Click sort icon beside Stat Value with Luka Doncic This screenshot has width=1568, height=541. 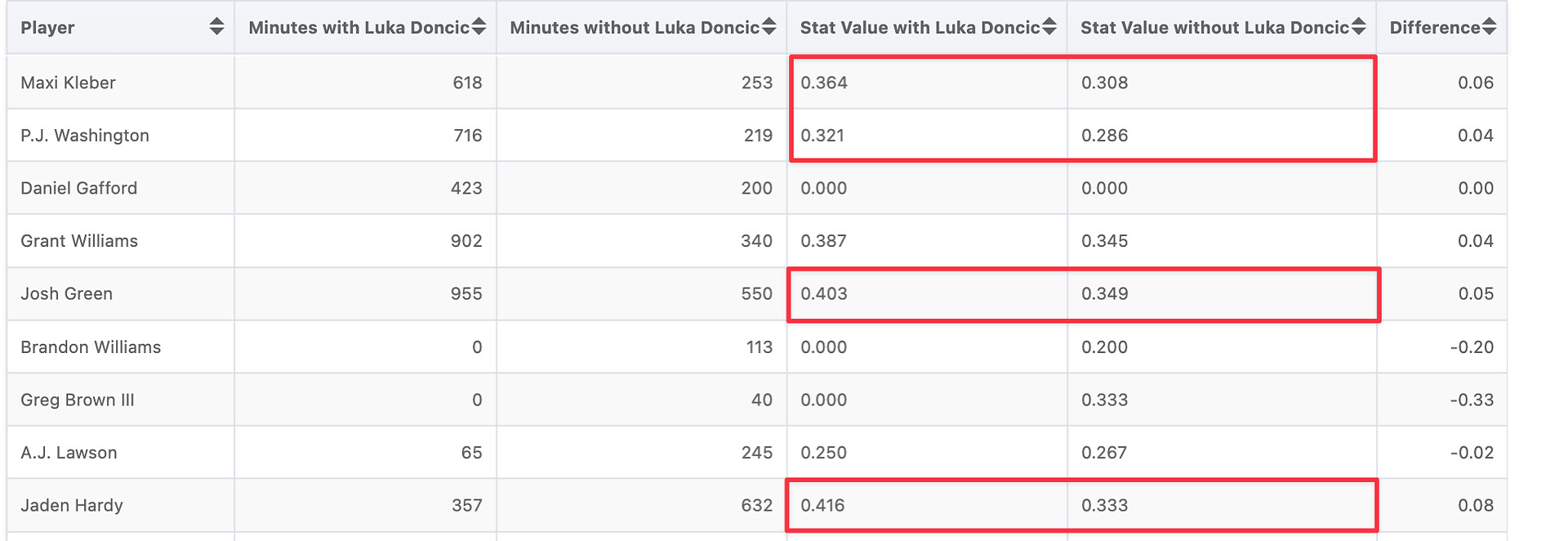[1049, 27]
